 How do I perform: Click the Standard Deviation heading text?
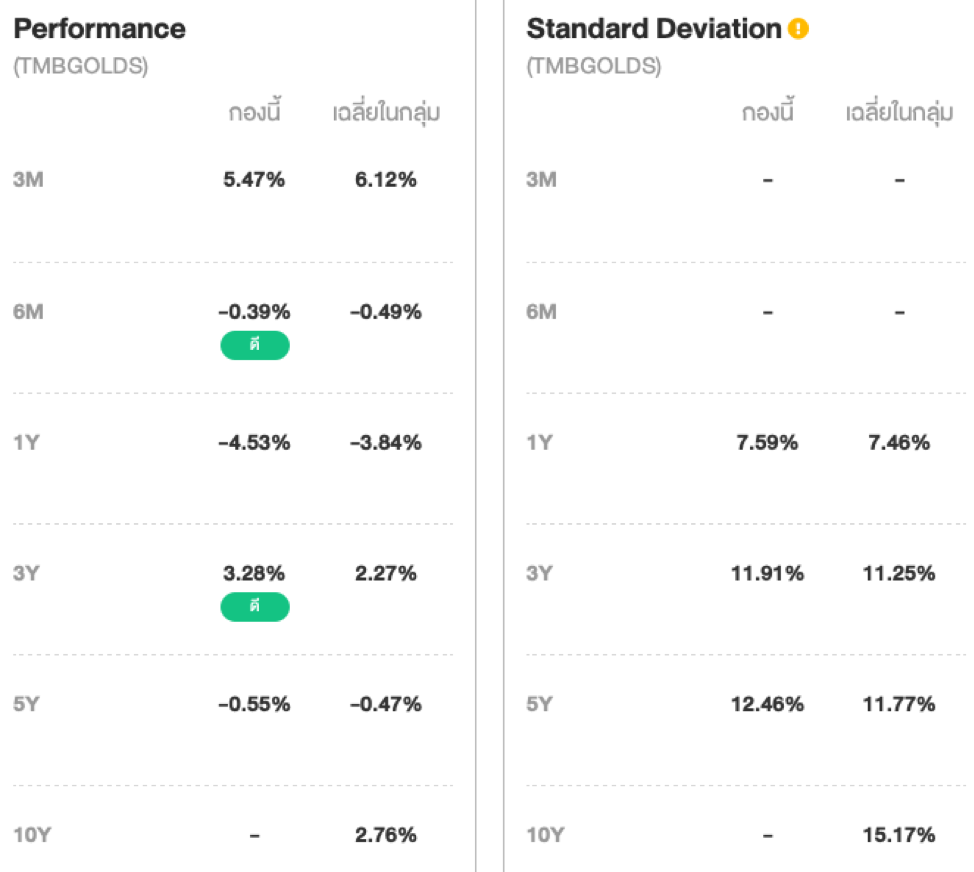653,29
